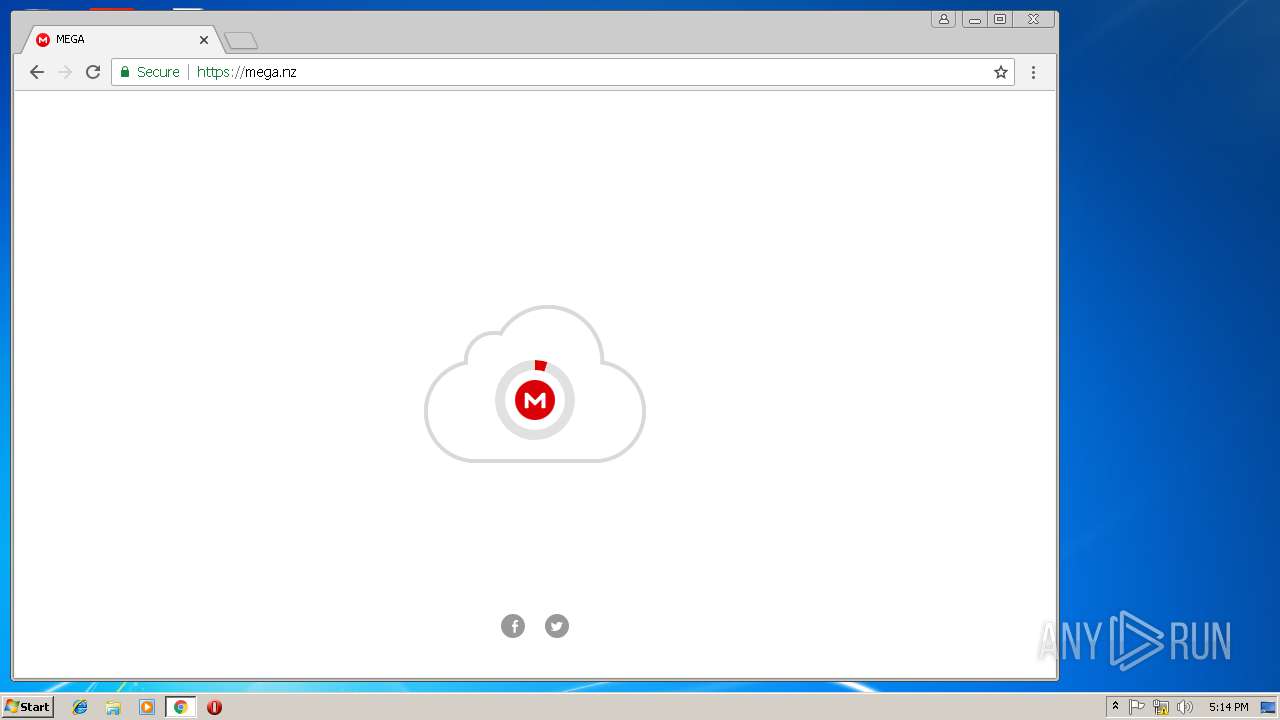Close the MEGA tab

pos(204,40)
